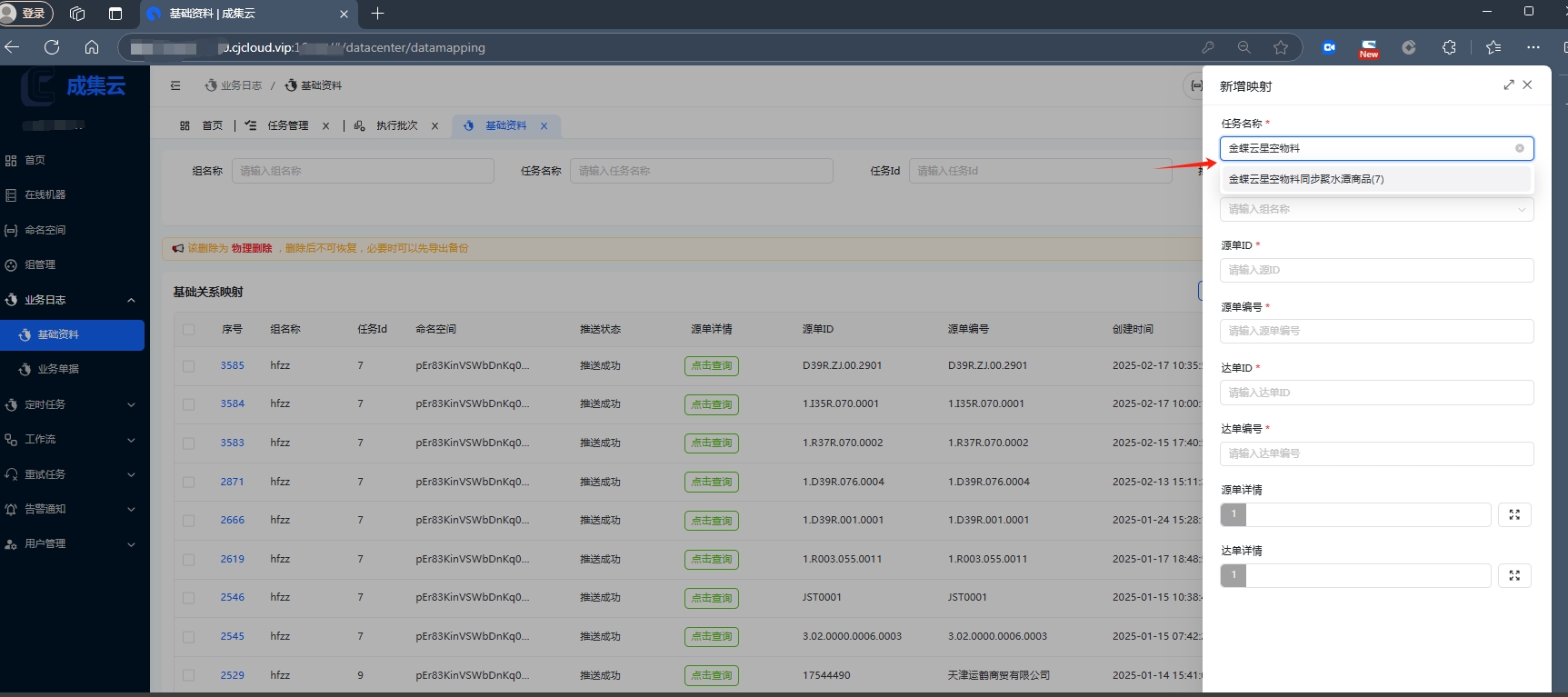Switch to the 执行批次 page tab

387,125
